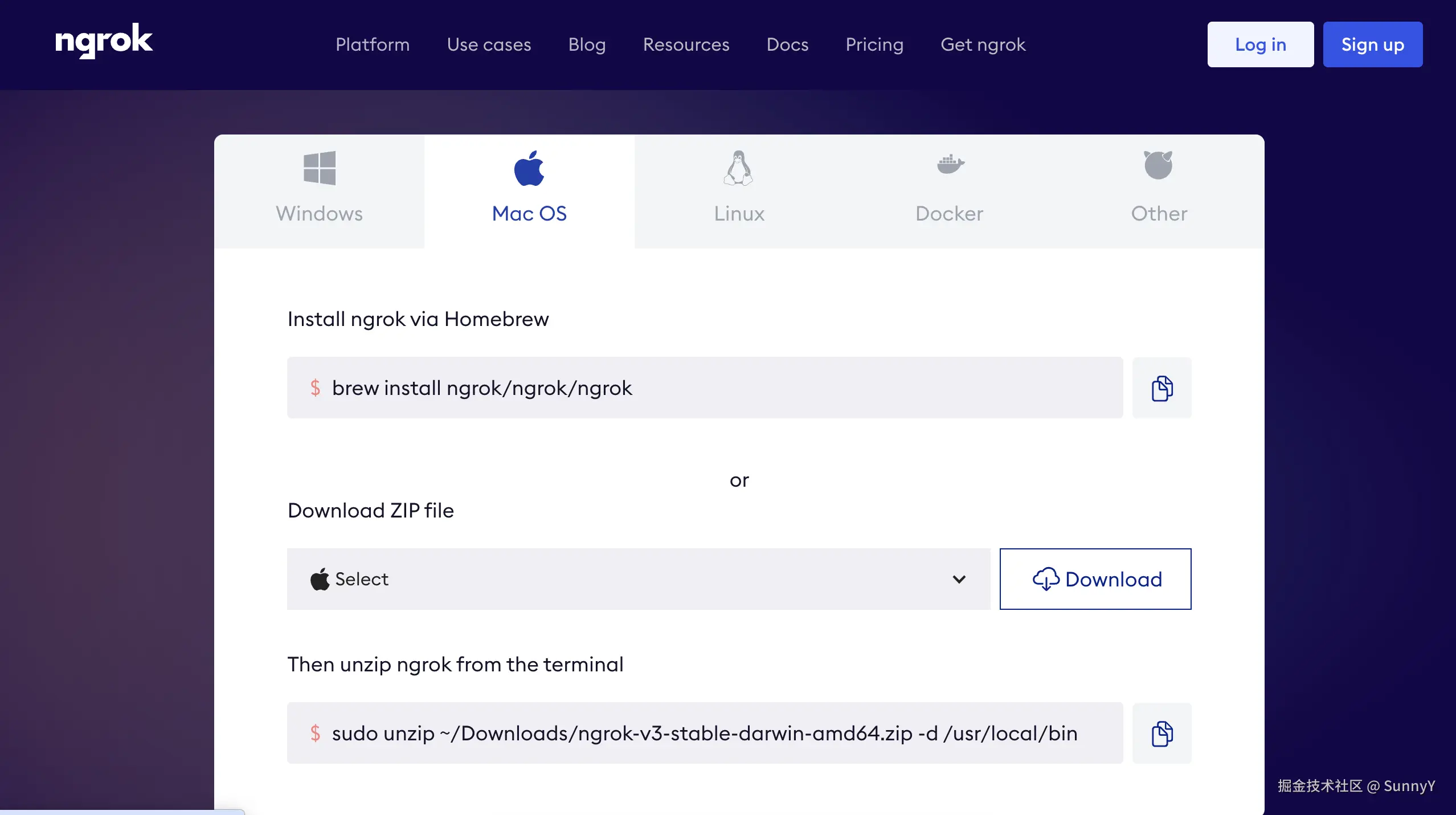Open the Platform menu
Screen dimensions: 1456x815
373,44
